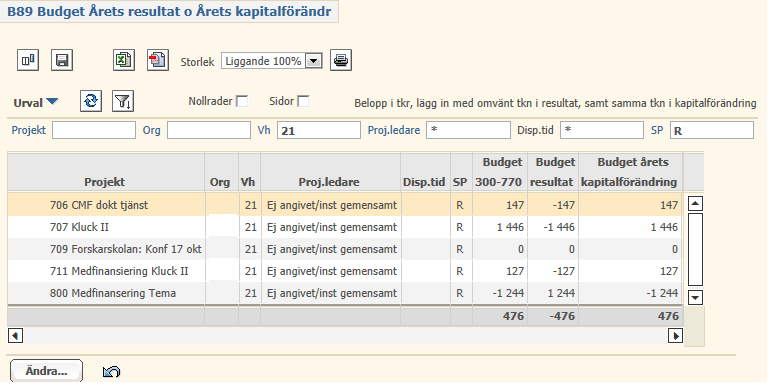Focus the Projekt filter input field

pyautogui.click(x=94, y=130)
